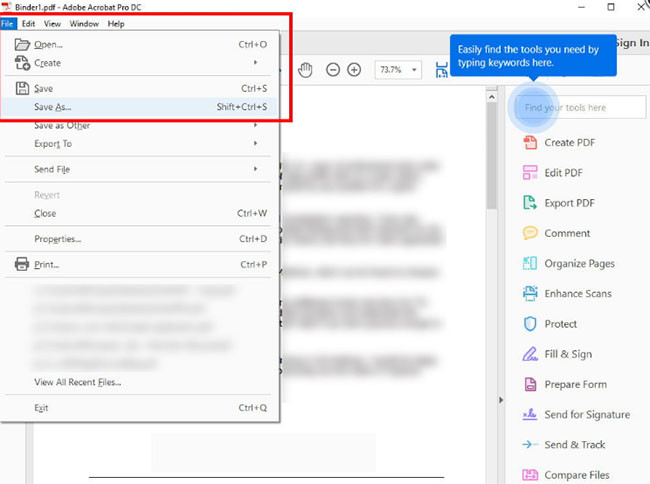Viewport: 650px width, 484px height.
Task: Open the Edit menu
Action: (x=29, y=23)
